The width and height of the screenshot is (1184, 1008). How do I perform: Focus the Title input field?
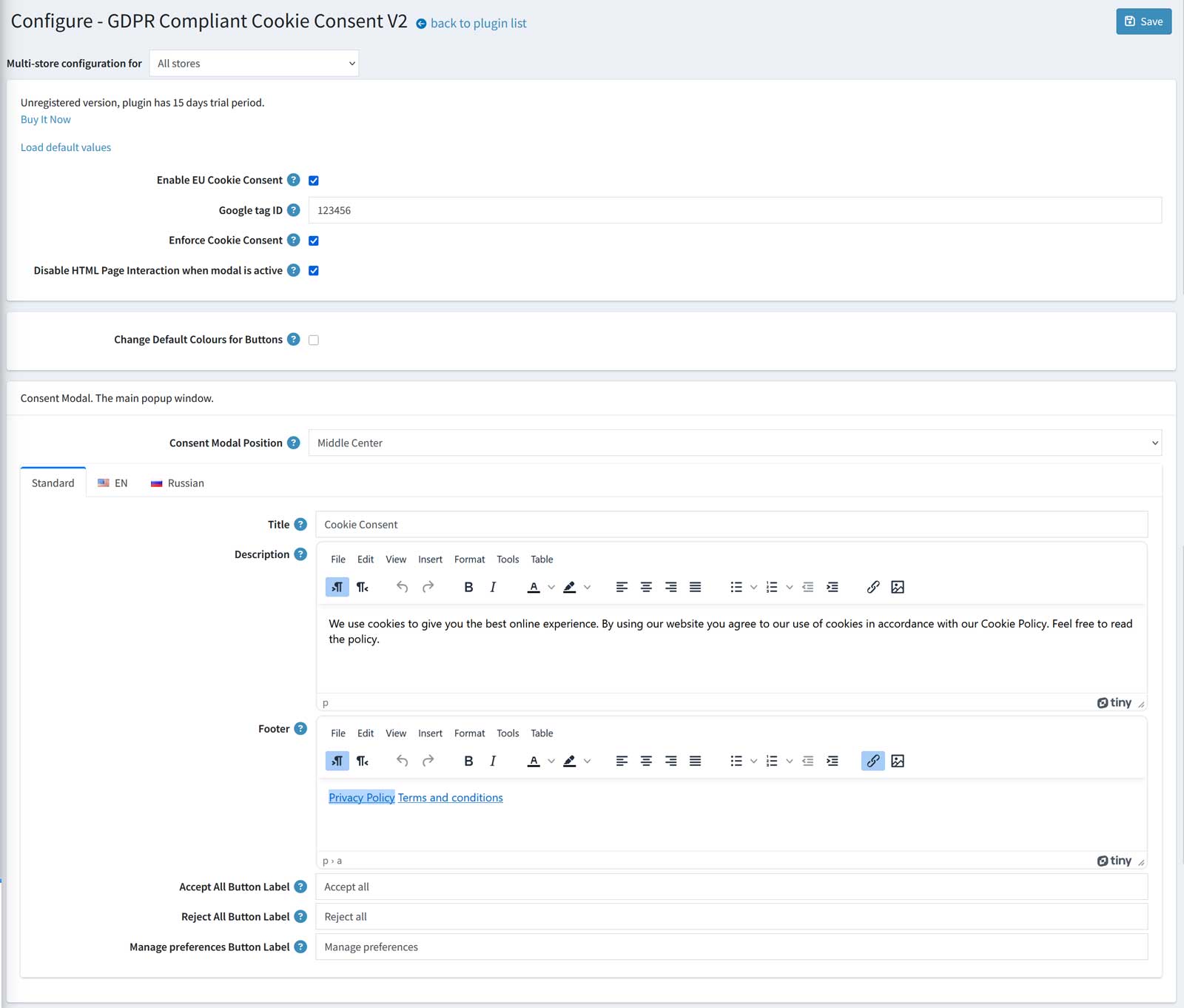(732, 524)
